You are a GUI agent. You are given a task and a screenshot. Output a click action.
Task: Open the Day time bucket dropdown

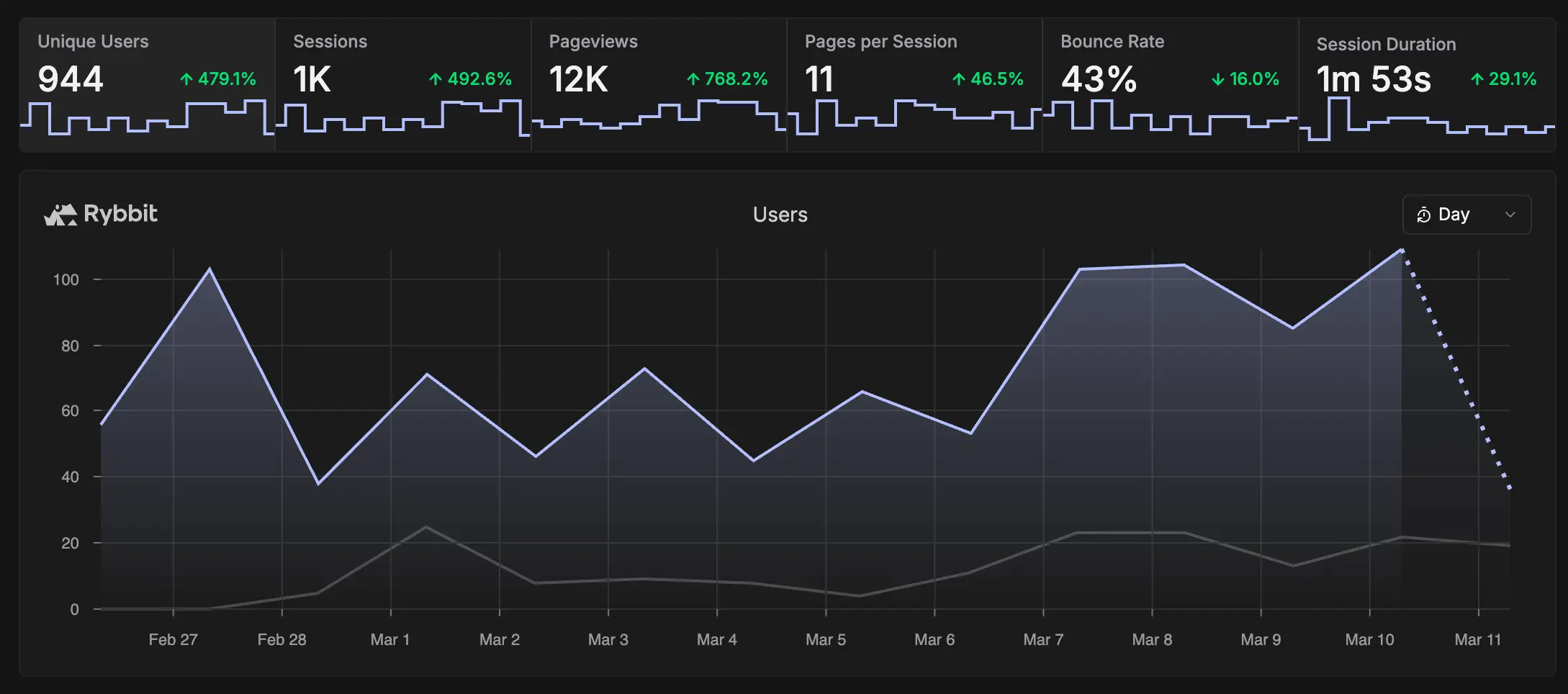point(1466,215)
